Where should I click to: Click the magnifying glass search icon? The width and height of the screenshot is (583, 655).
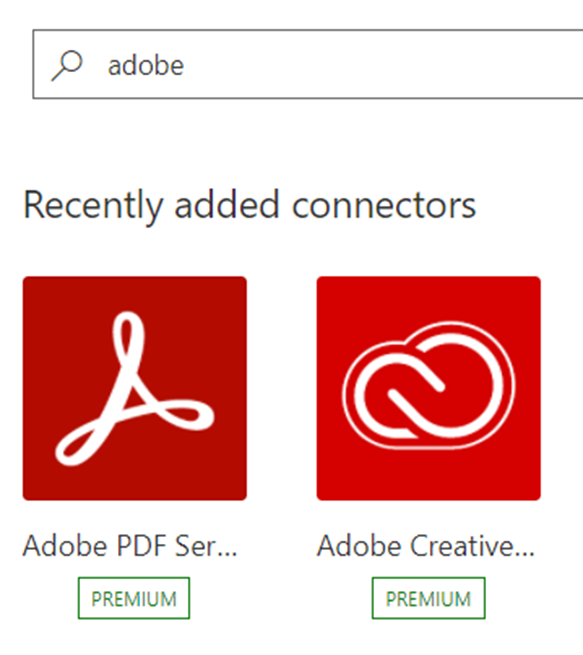67,66
